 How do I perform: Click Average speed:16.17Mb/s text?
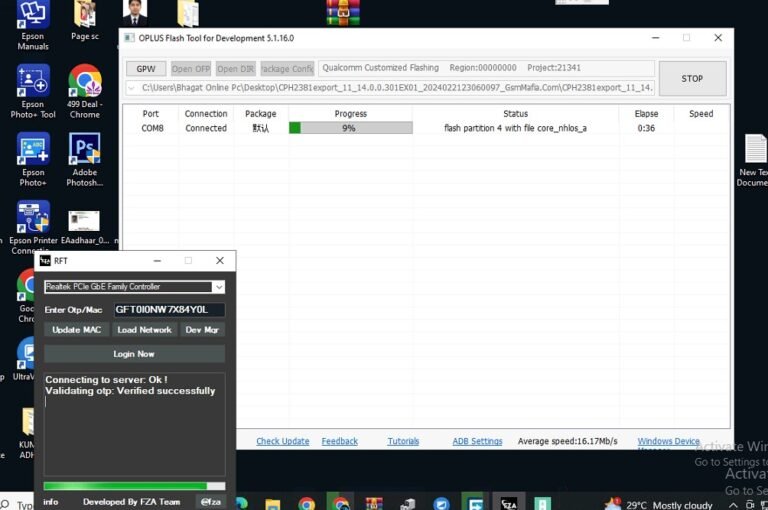567,441
